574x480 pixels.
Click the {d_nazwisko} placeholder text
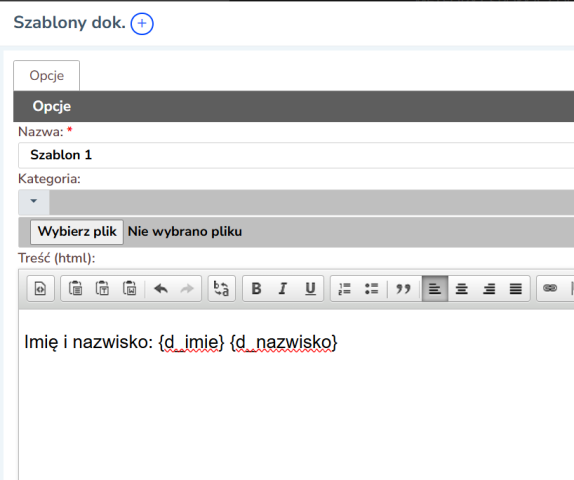point(284,343)
